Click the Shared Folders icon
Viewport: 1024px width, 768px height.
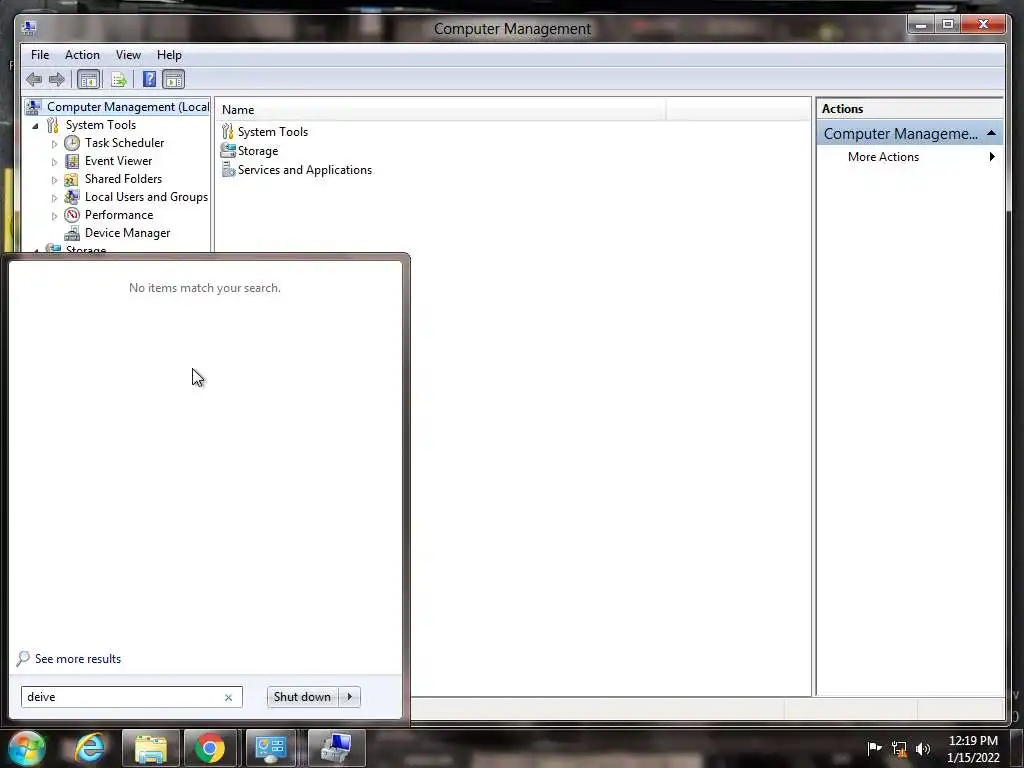pos(71,179)
